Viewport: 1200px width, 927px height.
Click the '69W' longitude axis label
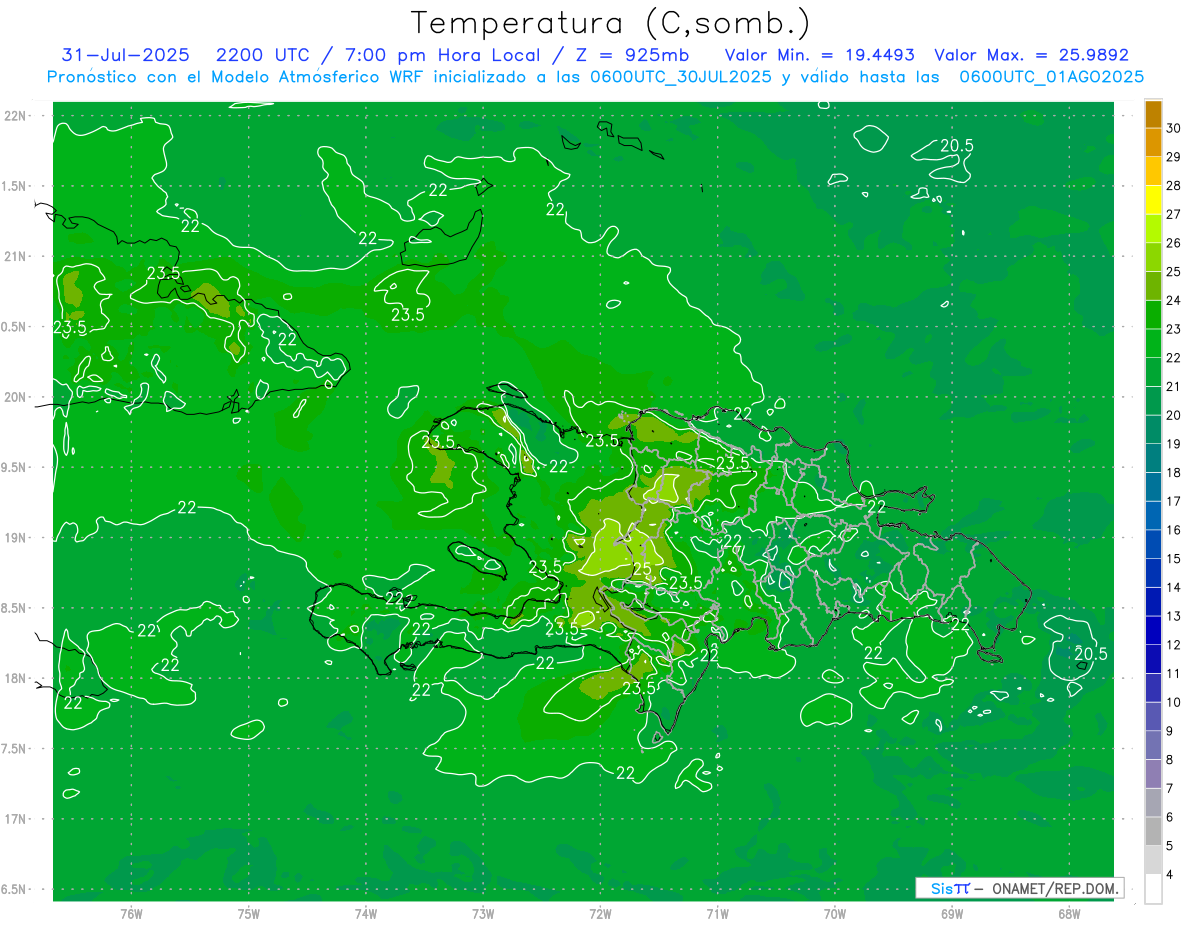pos(952,913)
